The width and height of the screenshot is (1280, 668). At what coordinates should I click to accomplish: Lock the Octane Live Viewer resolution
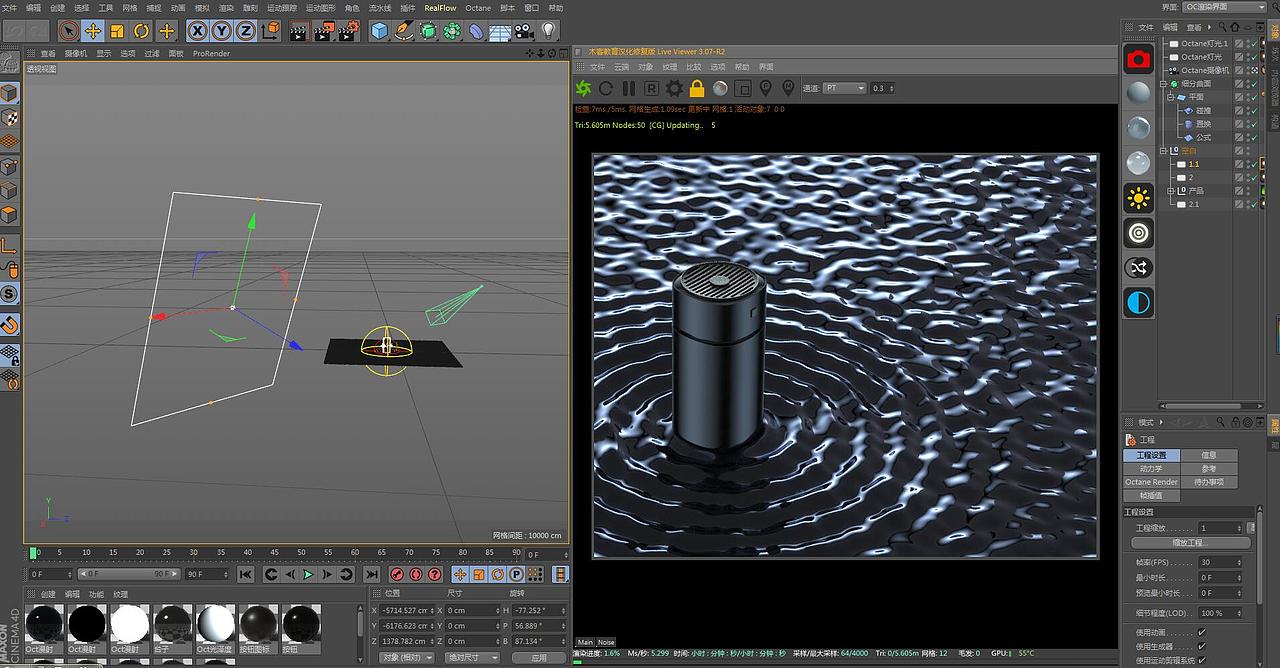(x=698, y=88)
